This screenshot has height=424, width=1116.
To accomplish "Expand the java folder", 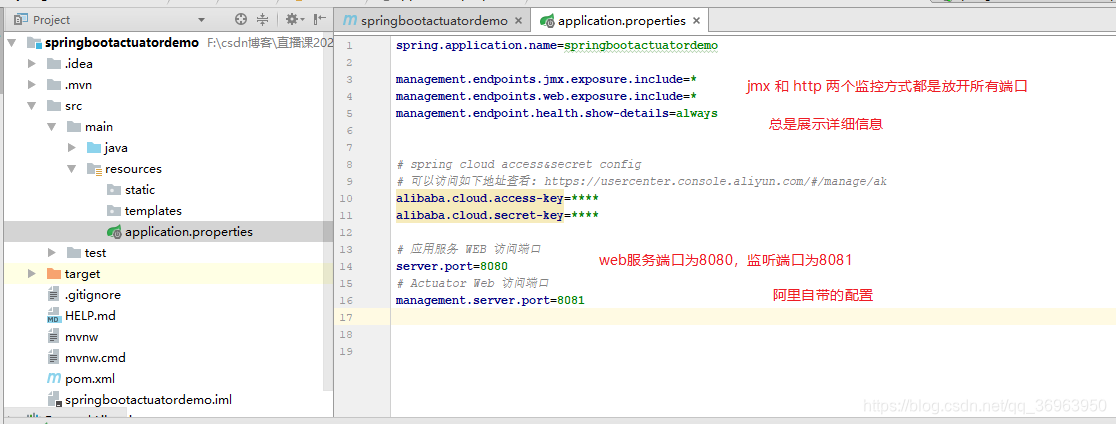I will 71,148.
